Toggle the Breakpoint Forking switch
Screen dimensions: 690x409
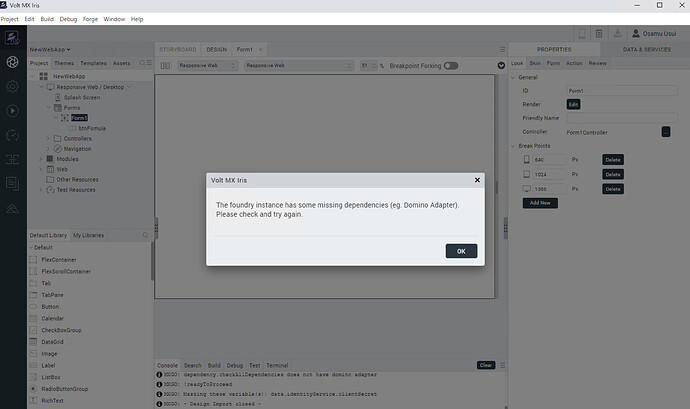pyautogui.click(x=451, y=66)
